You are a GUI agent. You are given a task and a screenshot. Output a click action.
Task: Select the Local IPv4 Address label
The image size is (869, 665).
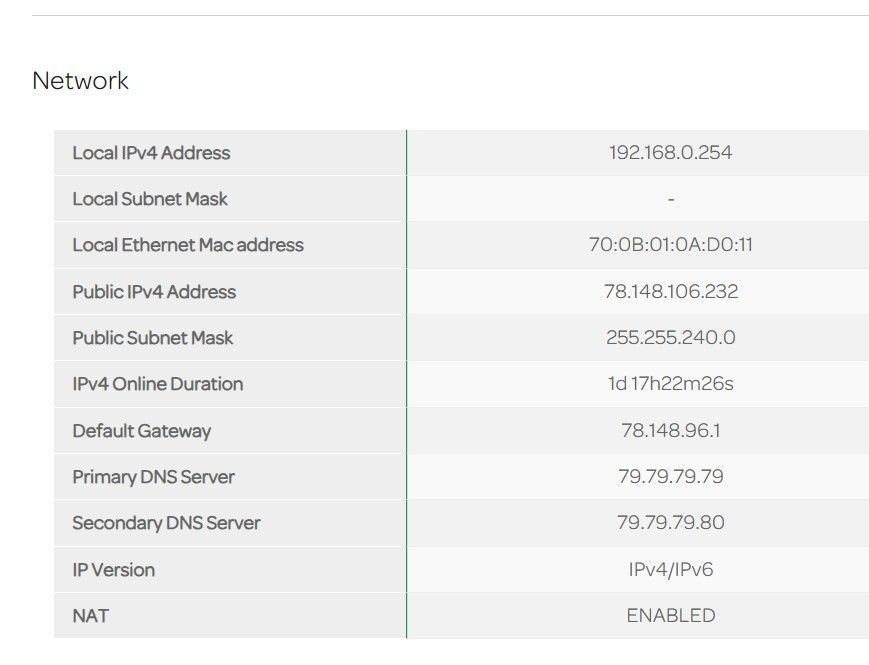click(x=151, y=153)
